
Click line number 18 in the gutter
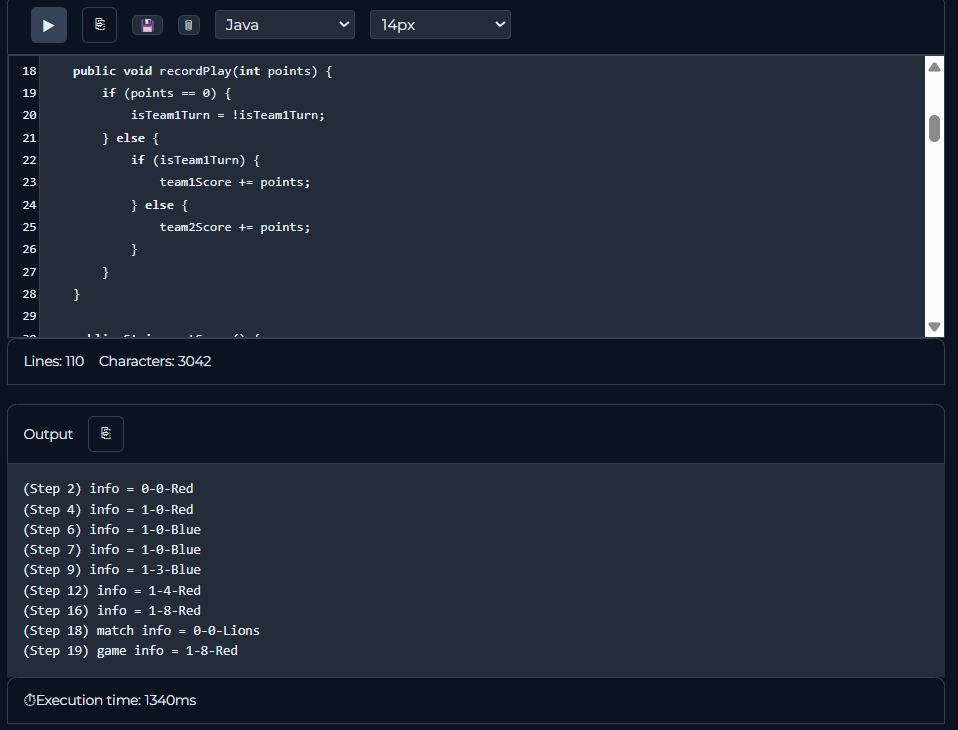29,71
